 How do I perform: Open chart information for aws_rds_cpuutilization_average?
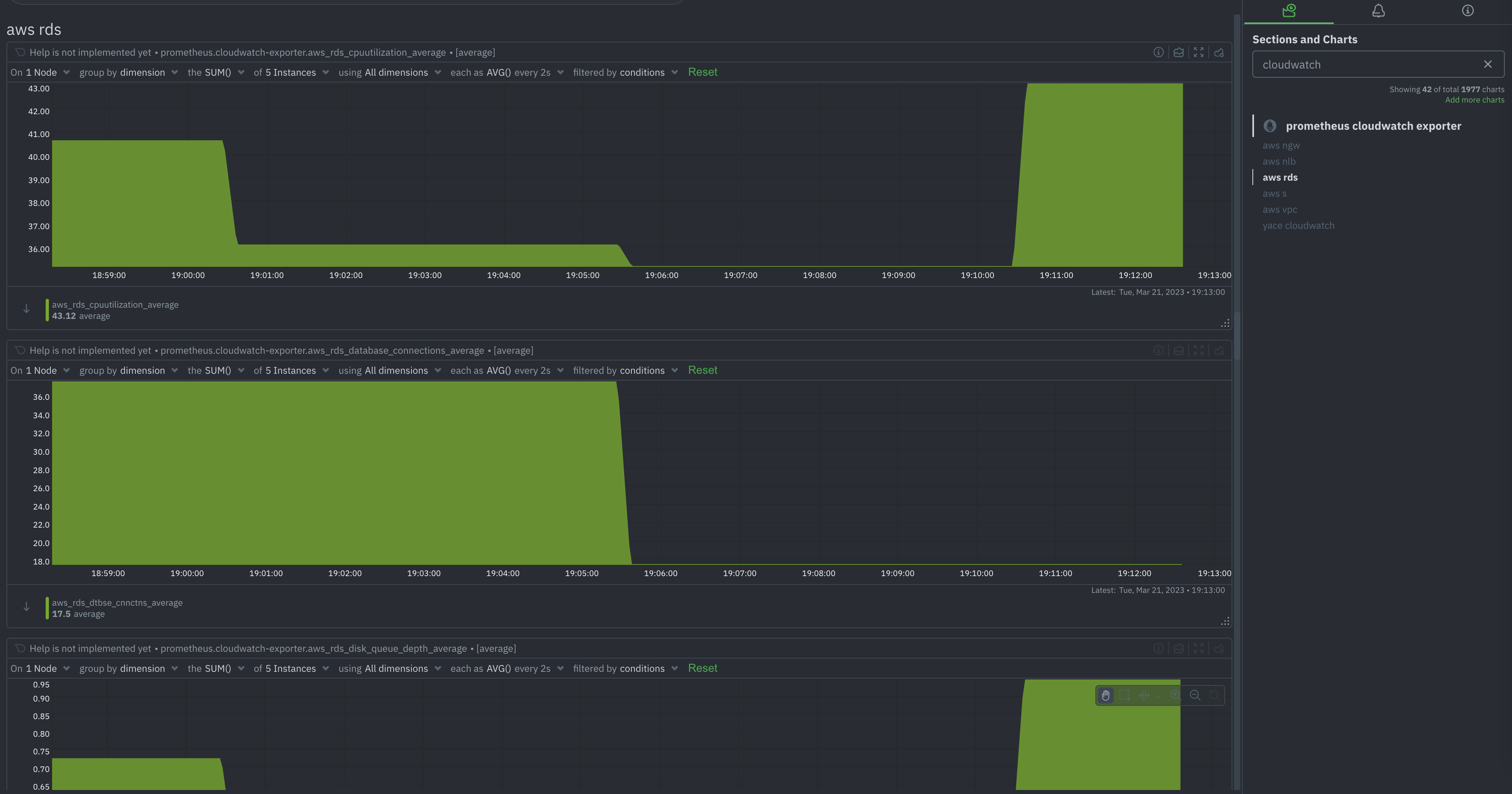point(1159,52)
